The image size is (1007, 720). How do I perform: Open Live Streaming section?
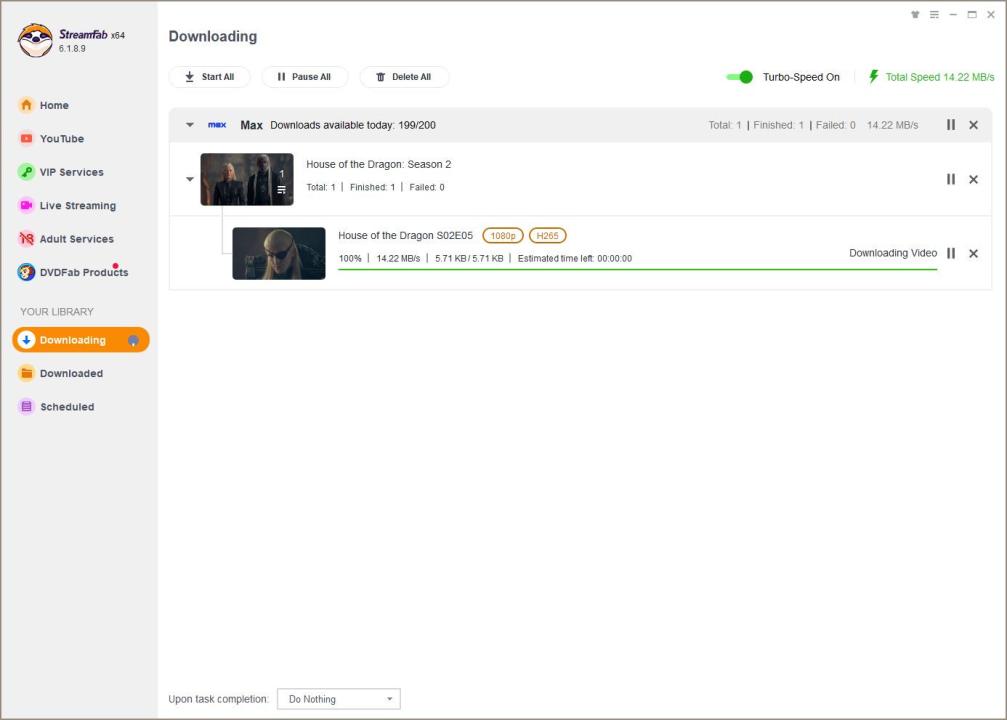[80, 205]
